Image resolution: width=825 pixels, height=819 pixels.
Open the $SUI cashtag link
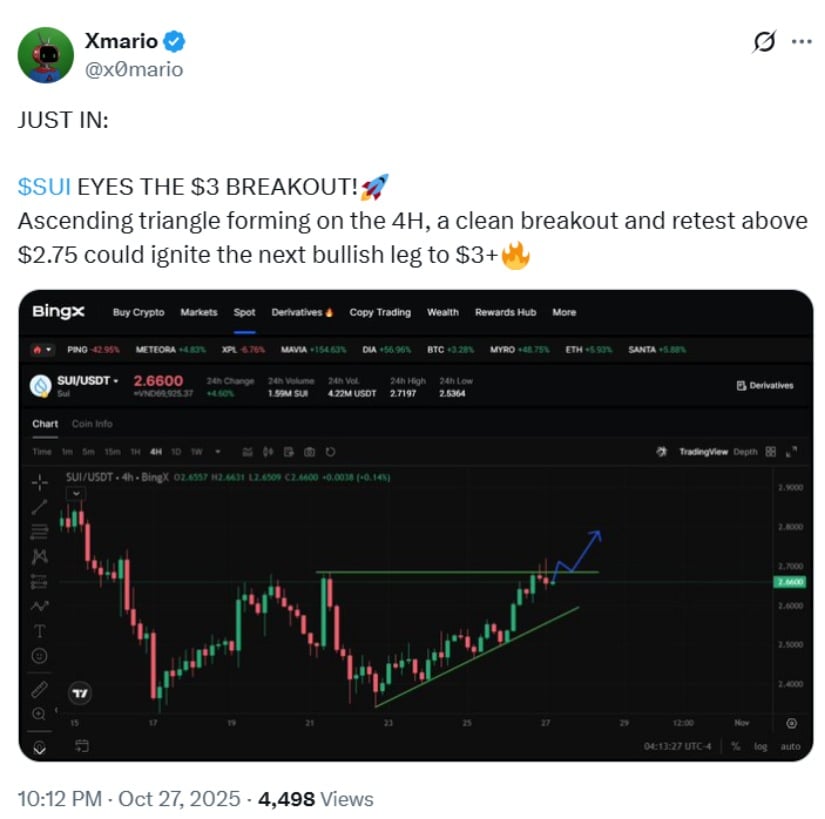pyautogui.click(x=44, y=187)
